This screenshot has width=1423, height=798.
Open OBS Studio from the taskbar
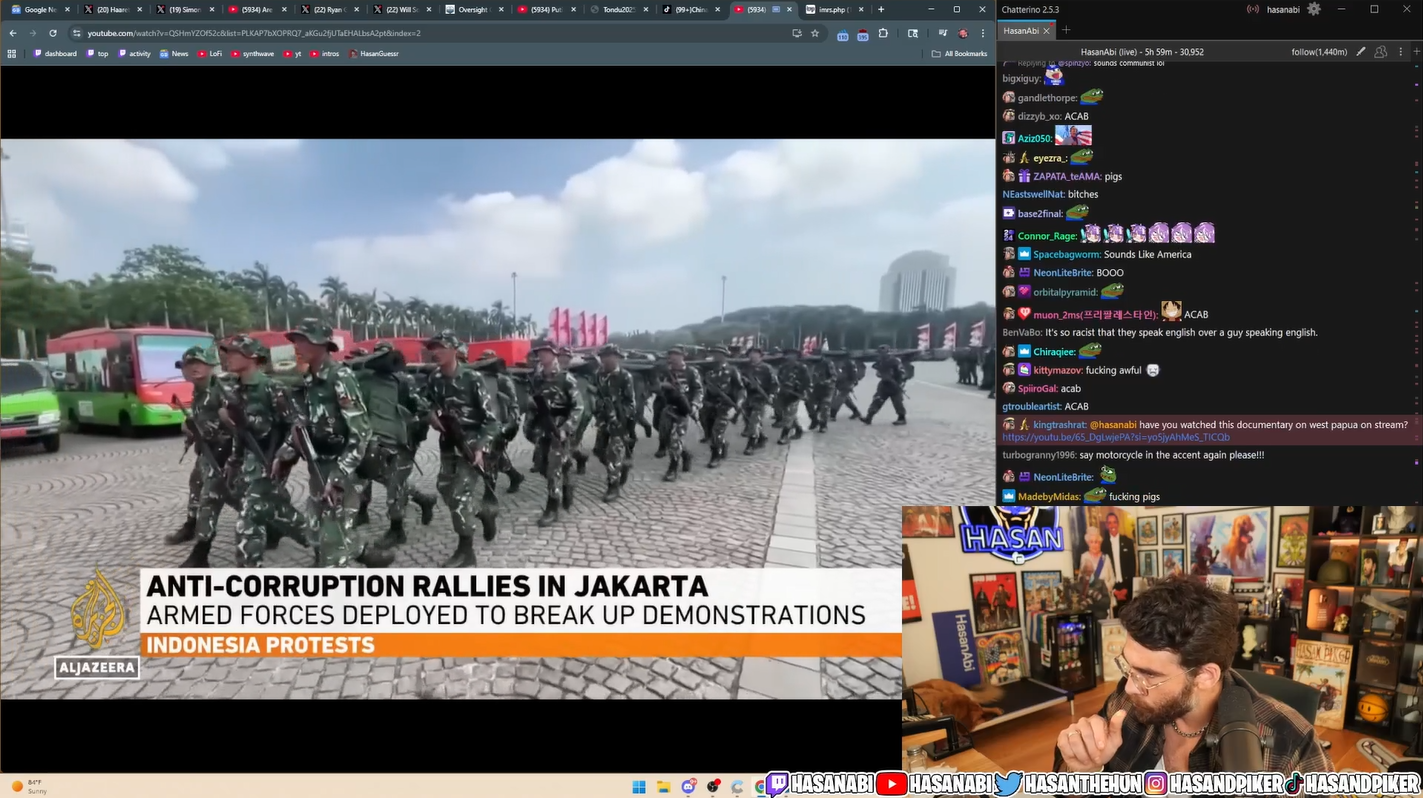713,787
